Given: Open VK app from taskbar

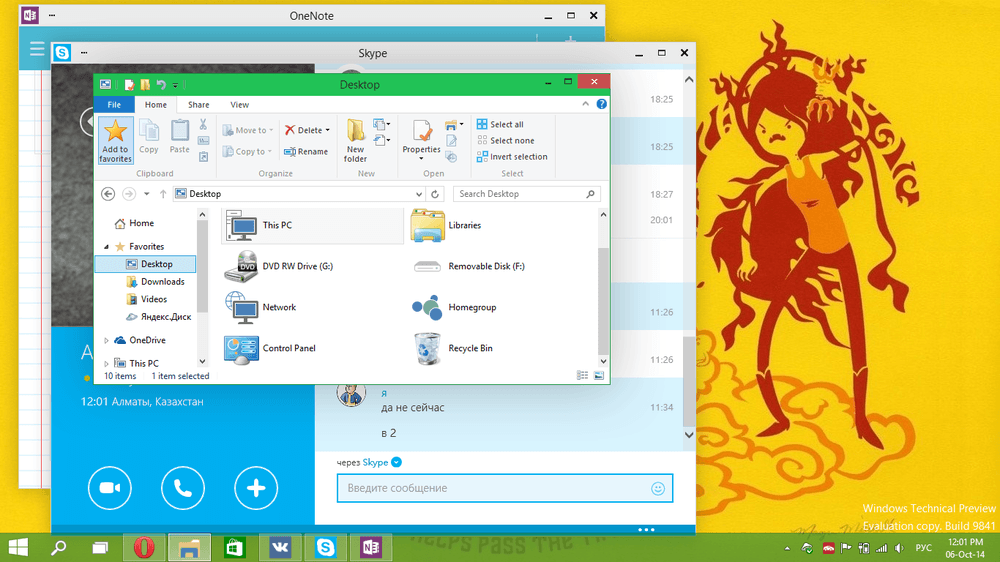Looking at the screenshot, I should [280, 547].
